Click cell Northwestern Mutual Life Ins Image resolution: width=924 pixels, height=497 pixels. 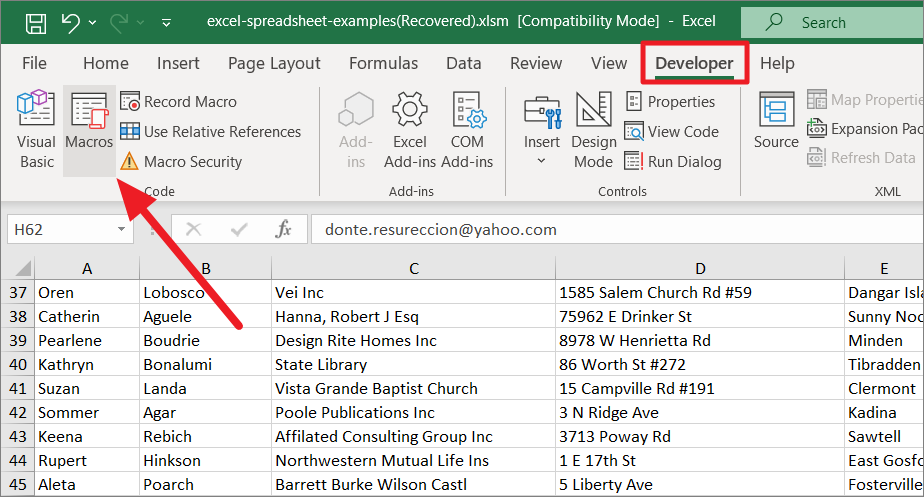(x=414, y=460)
